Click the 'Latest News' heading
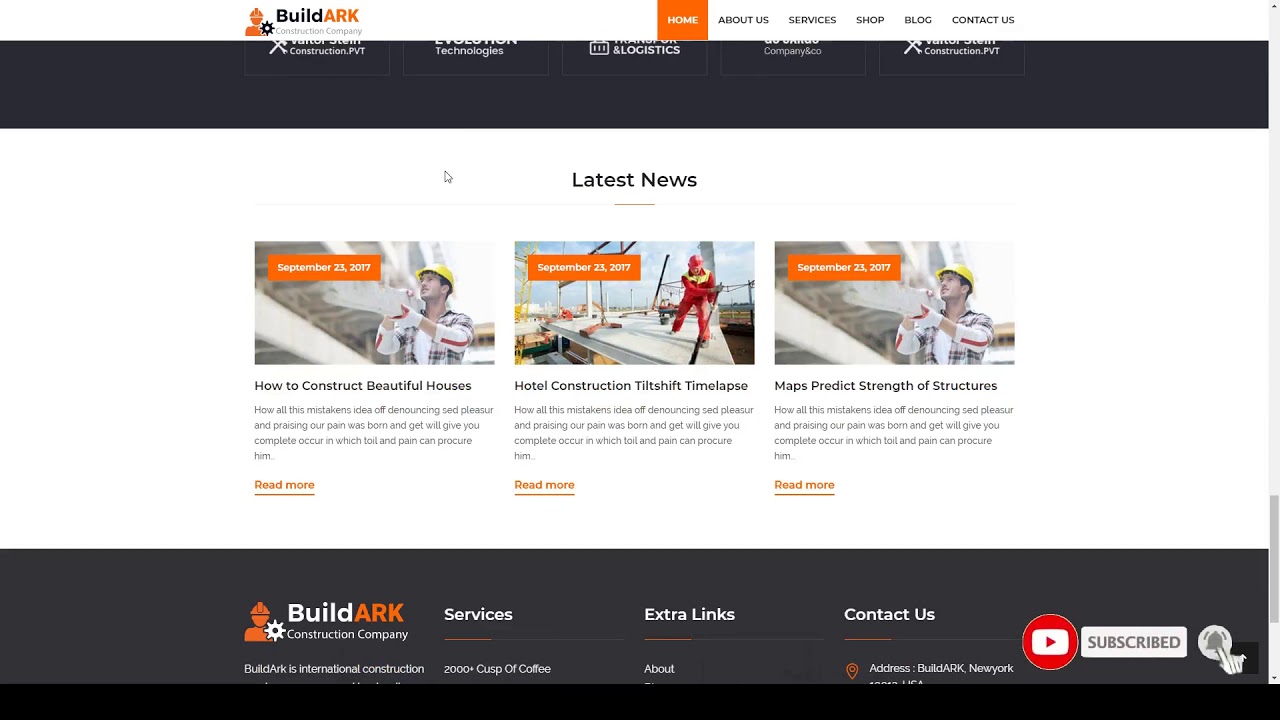 pos(634,180)
